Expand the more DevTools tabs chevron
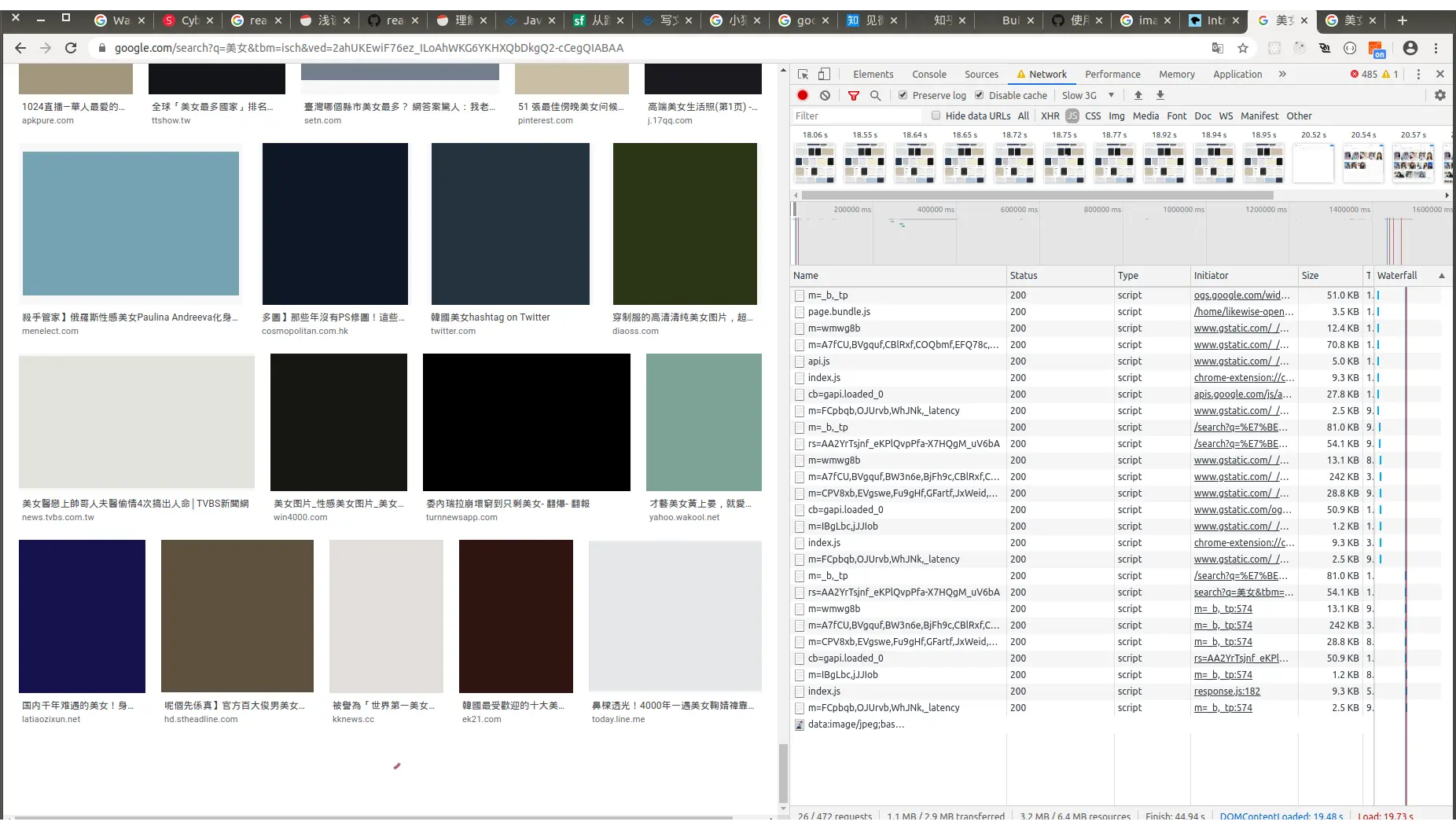The width and height of the screenshot is (1456, 829). click(x=1282, y=74)
